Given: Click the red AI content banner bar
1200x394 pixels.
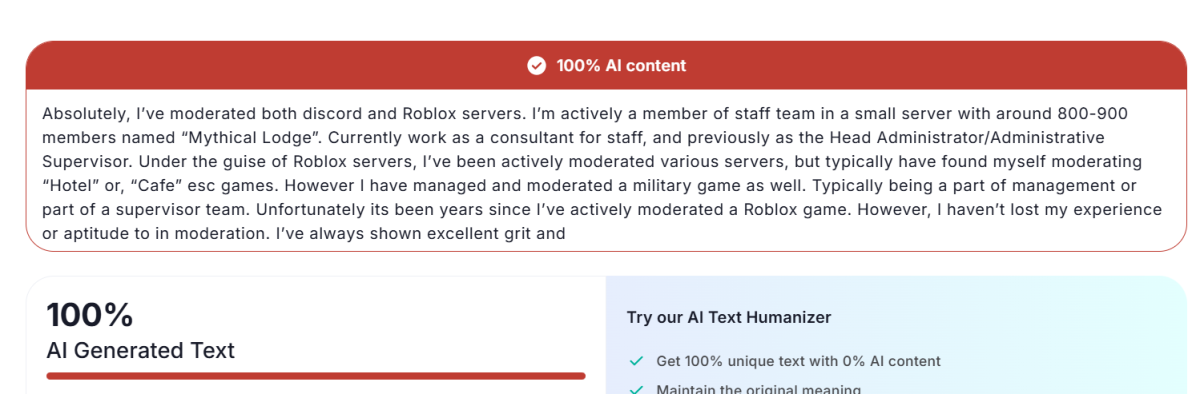Looking at the screenshot, I should (x=606, y=65).
